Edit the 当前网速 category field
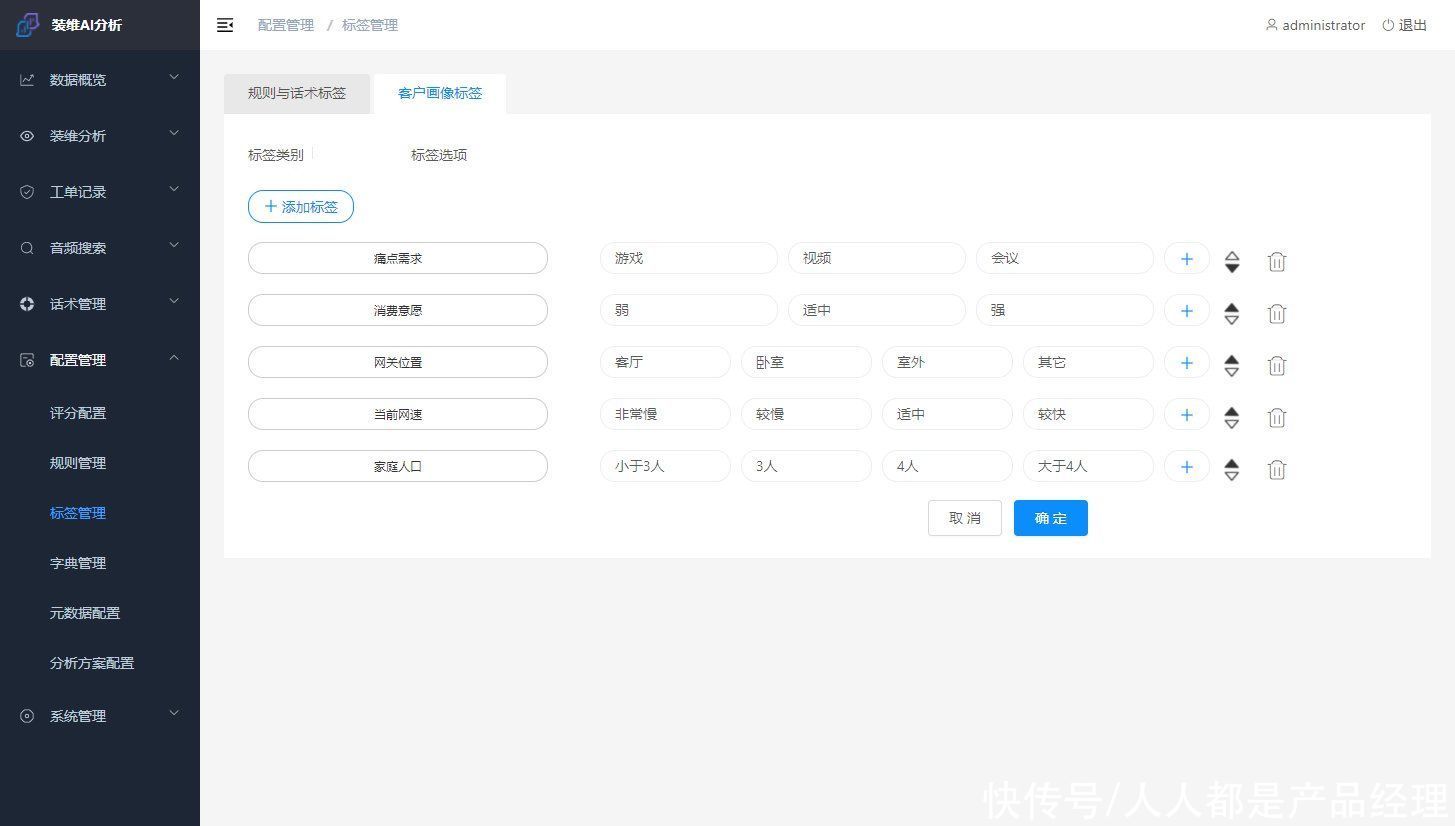 [398, 414]
